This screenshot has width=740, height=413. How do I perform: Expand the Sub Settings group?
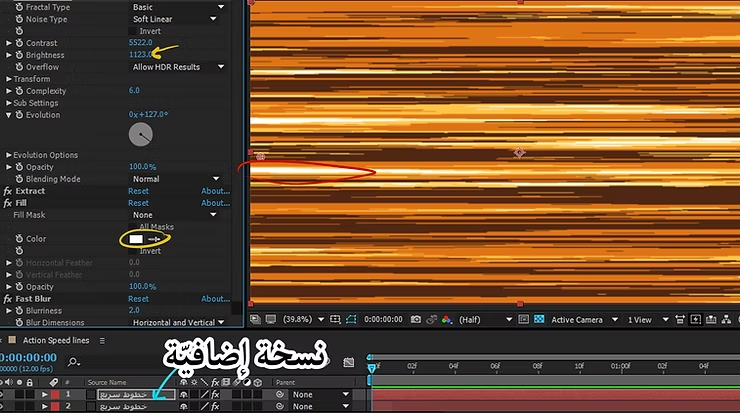click(8, 103)
